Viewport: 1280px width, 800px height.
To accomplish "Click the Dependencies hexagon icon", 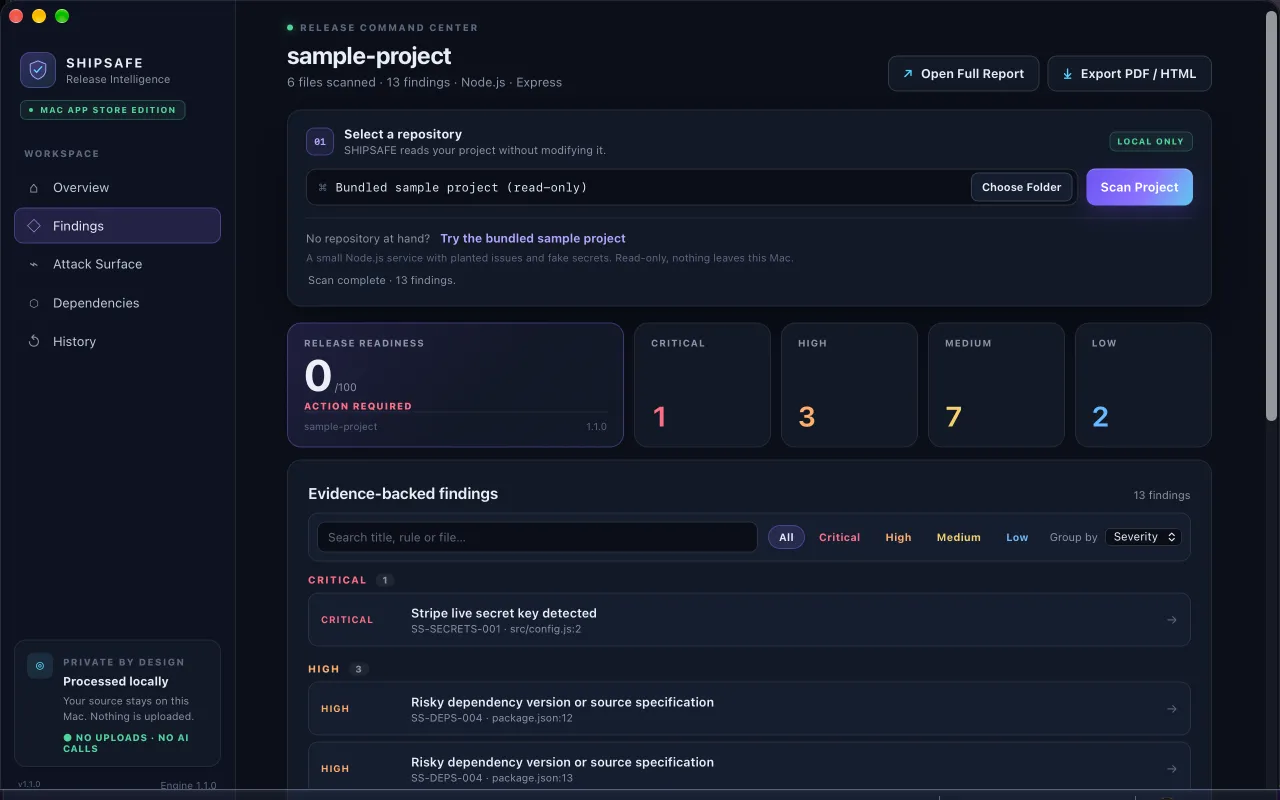I will click(34, 303).
